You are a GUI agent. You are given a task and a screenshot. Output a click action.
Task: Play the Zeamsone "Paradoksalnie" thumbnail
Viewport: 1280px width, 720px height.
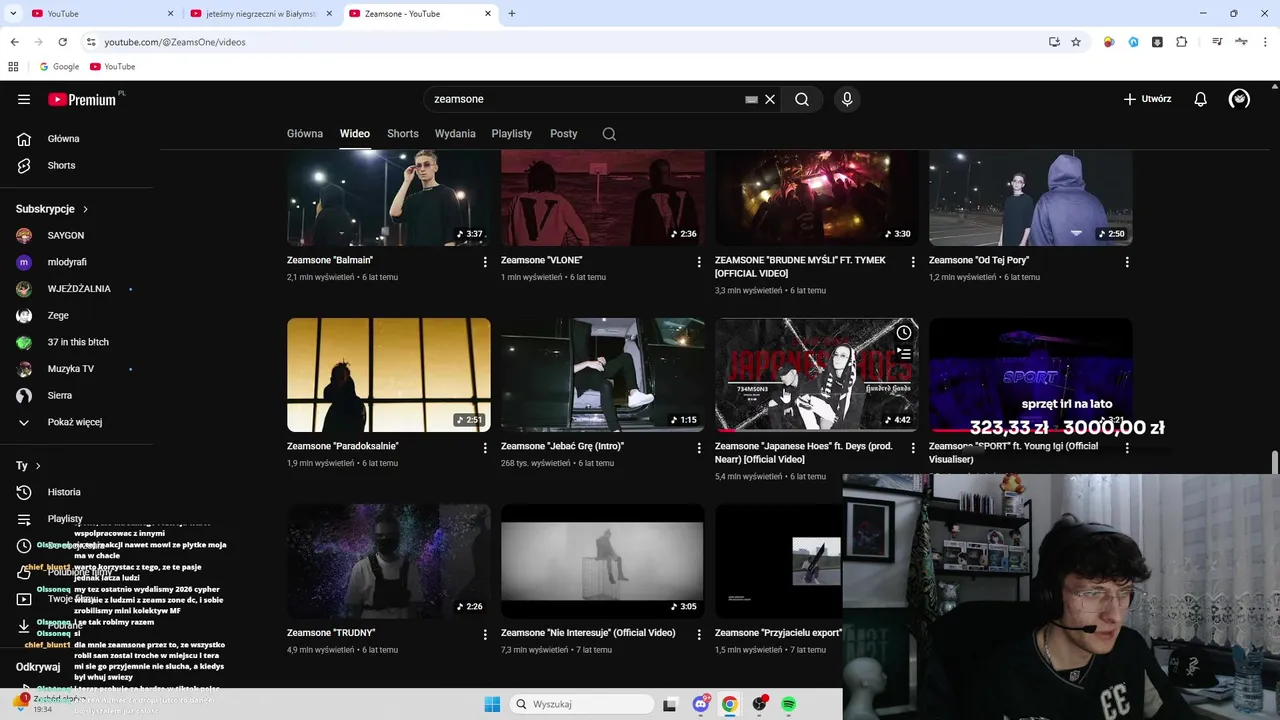tap(389, 375)
